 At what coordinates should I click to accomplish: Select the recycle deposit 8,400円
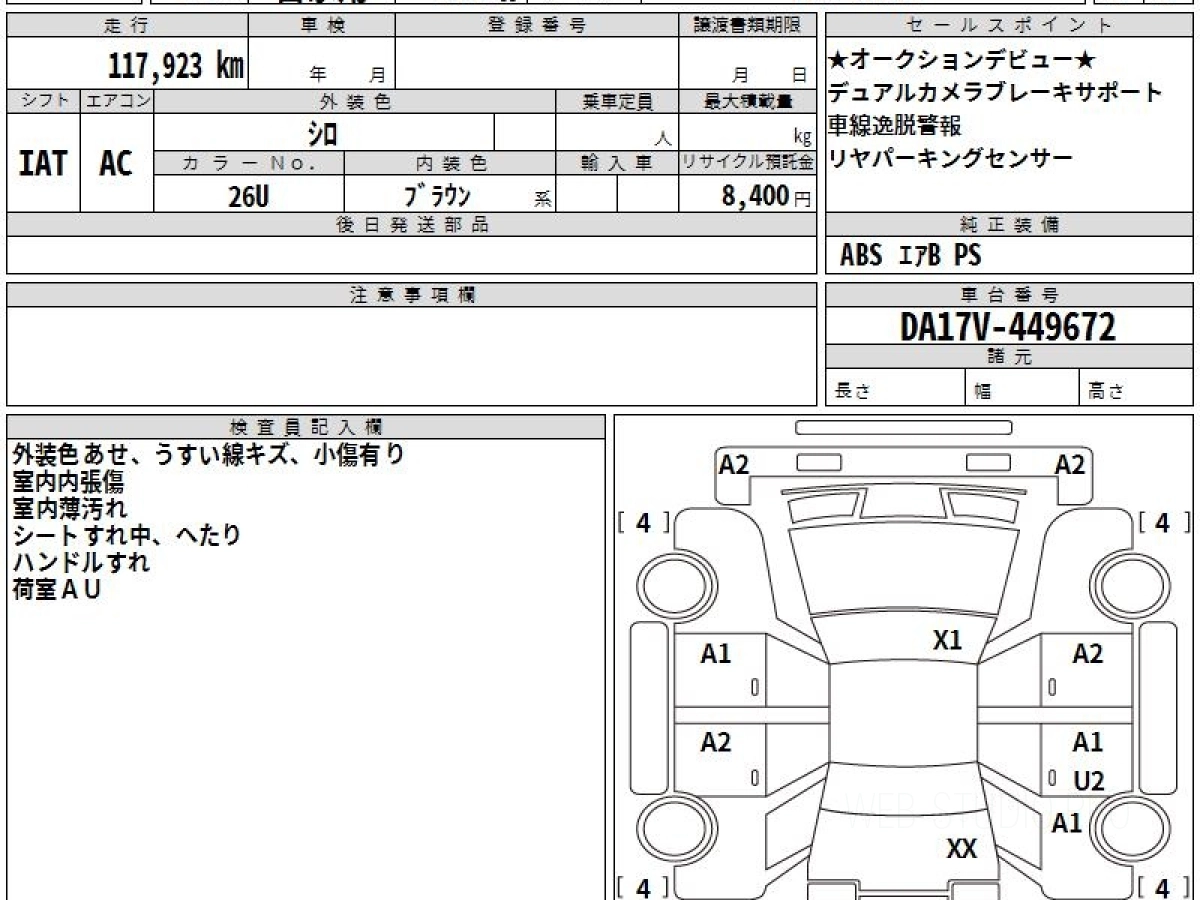coord(766,196)
